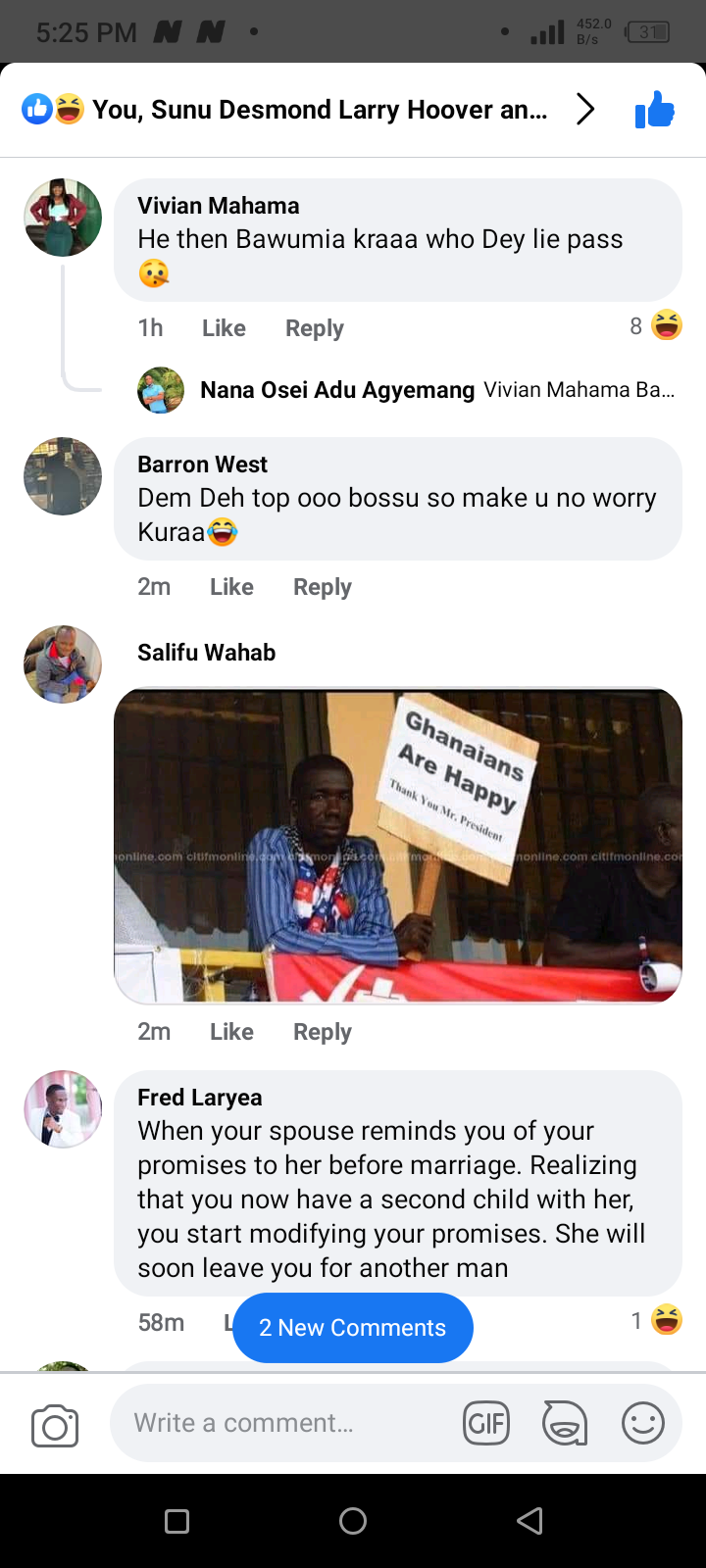Tap the blue thumbs-up like icon
This screenshot has height=1568, width=706.
[x=654, y=110]
